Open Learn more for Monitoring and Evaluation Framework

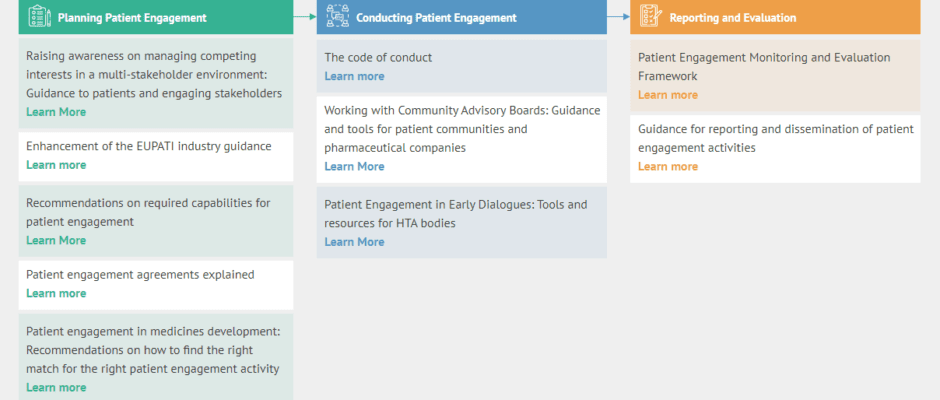click(668, 95)
